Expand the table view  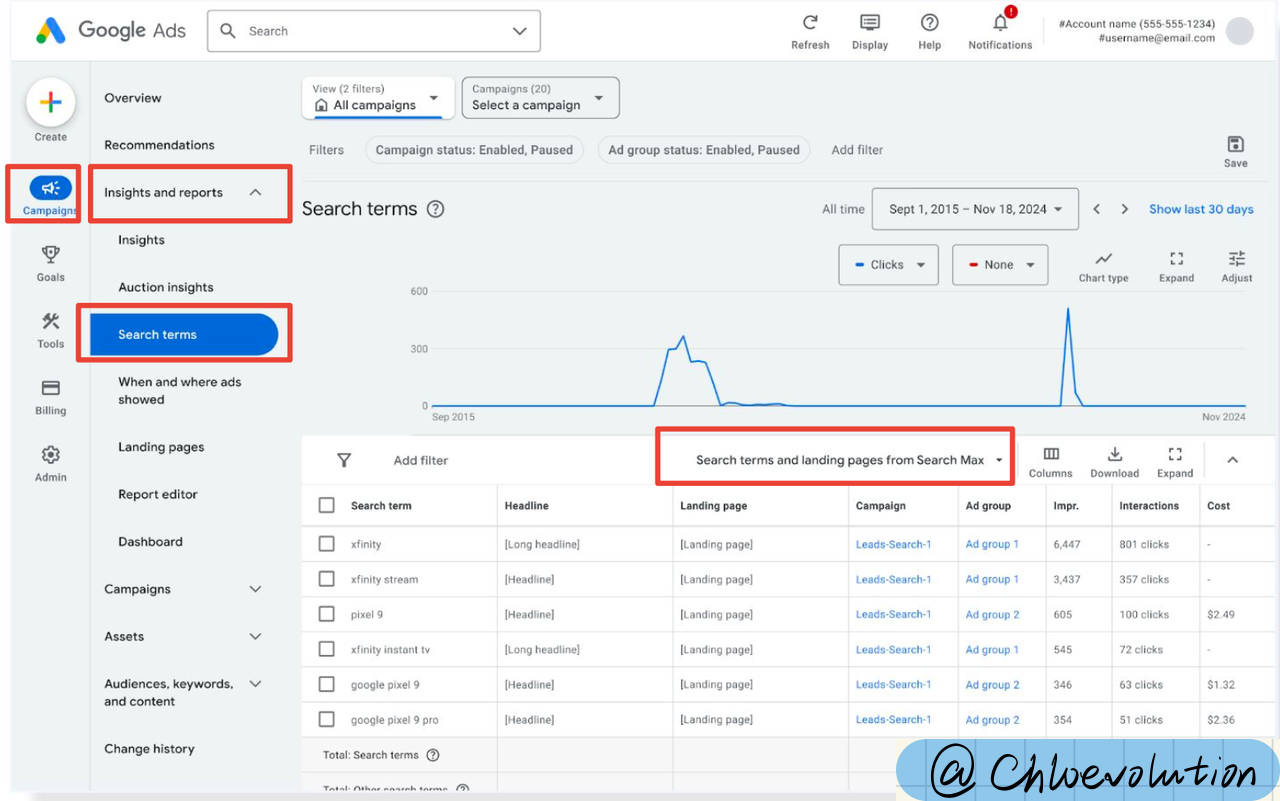(x=1175, y=462)
